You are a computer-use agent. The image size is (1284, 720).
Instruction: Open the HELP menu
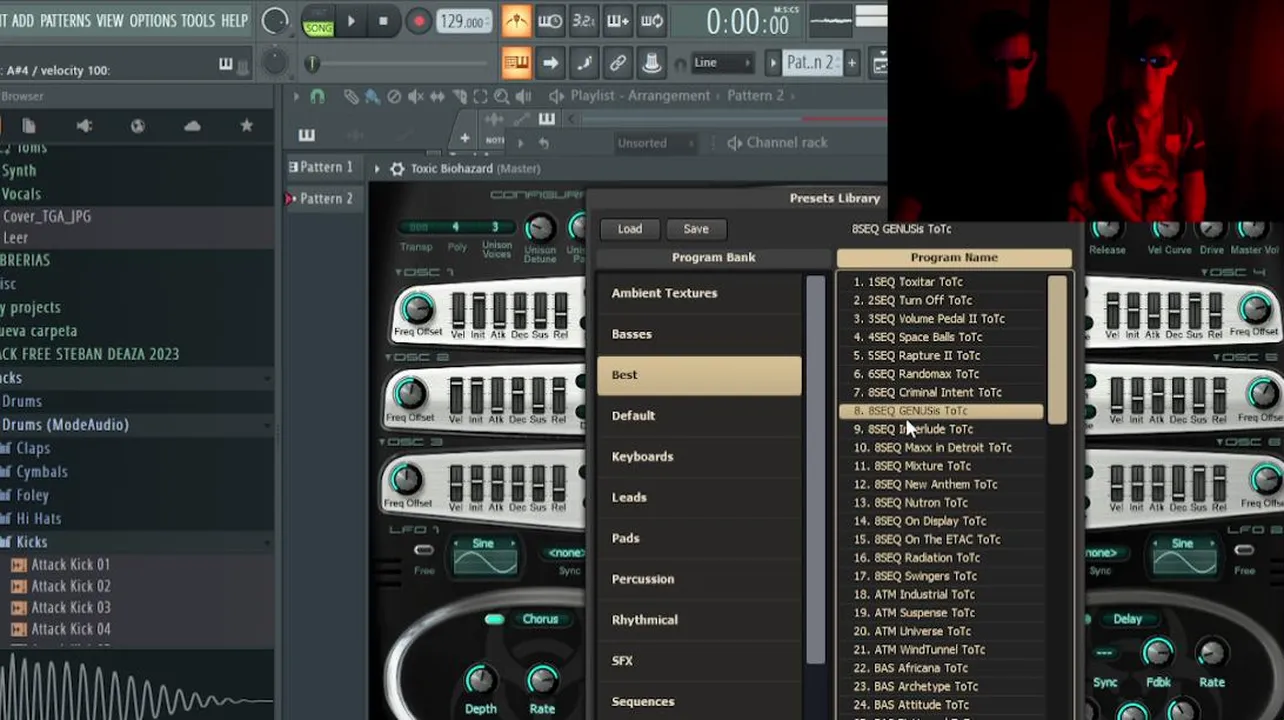pos(234,20)
